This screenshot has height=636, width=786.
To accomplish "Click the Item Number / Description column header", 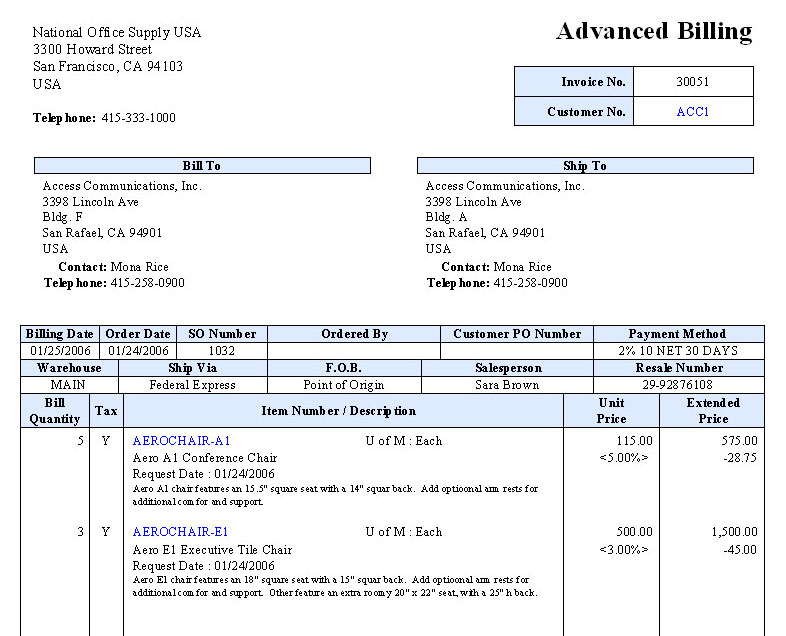I will point(338,411).
